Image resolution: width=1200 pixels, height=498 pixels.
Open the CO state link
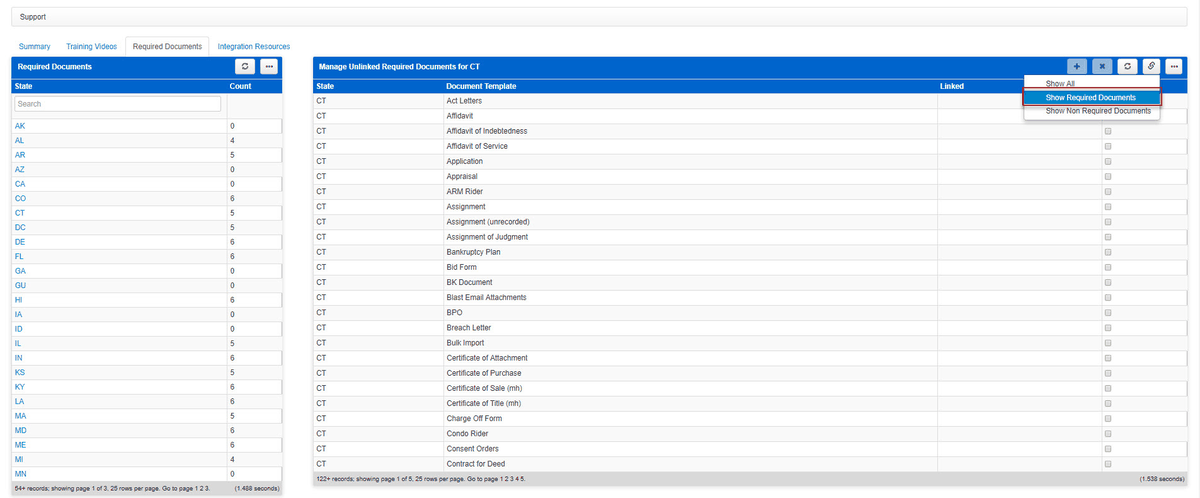pyautogui.click(x=20, y=198)
